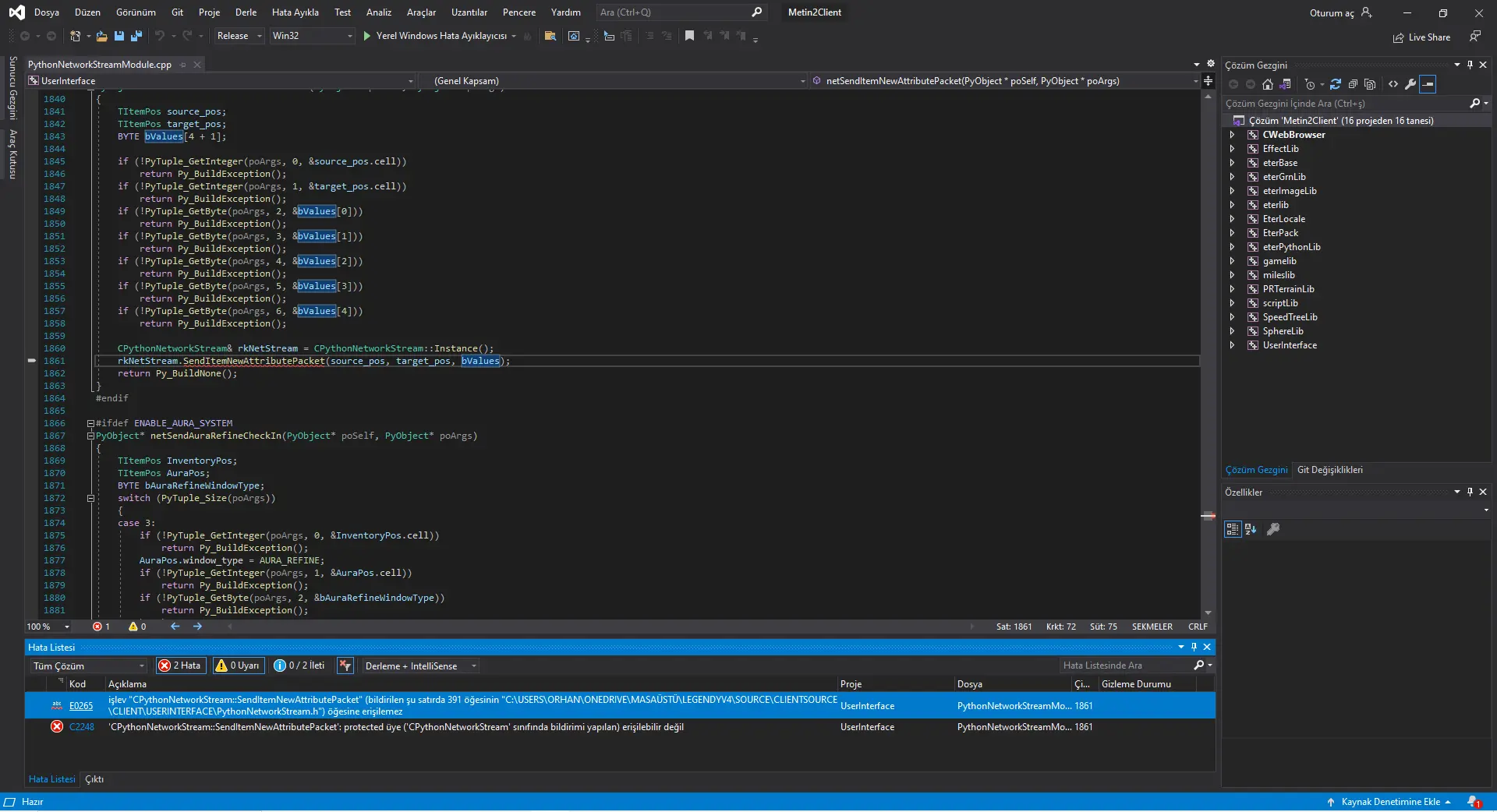Image resolution: width=1497 pixels, height=812 pixels.
Task: Expand the gamelib project node
Action: pyautogui.click(x=1232, y=261)
